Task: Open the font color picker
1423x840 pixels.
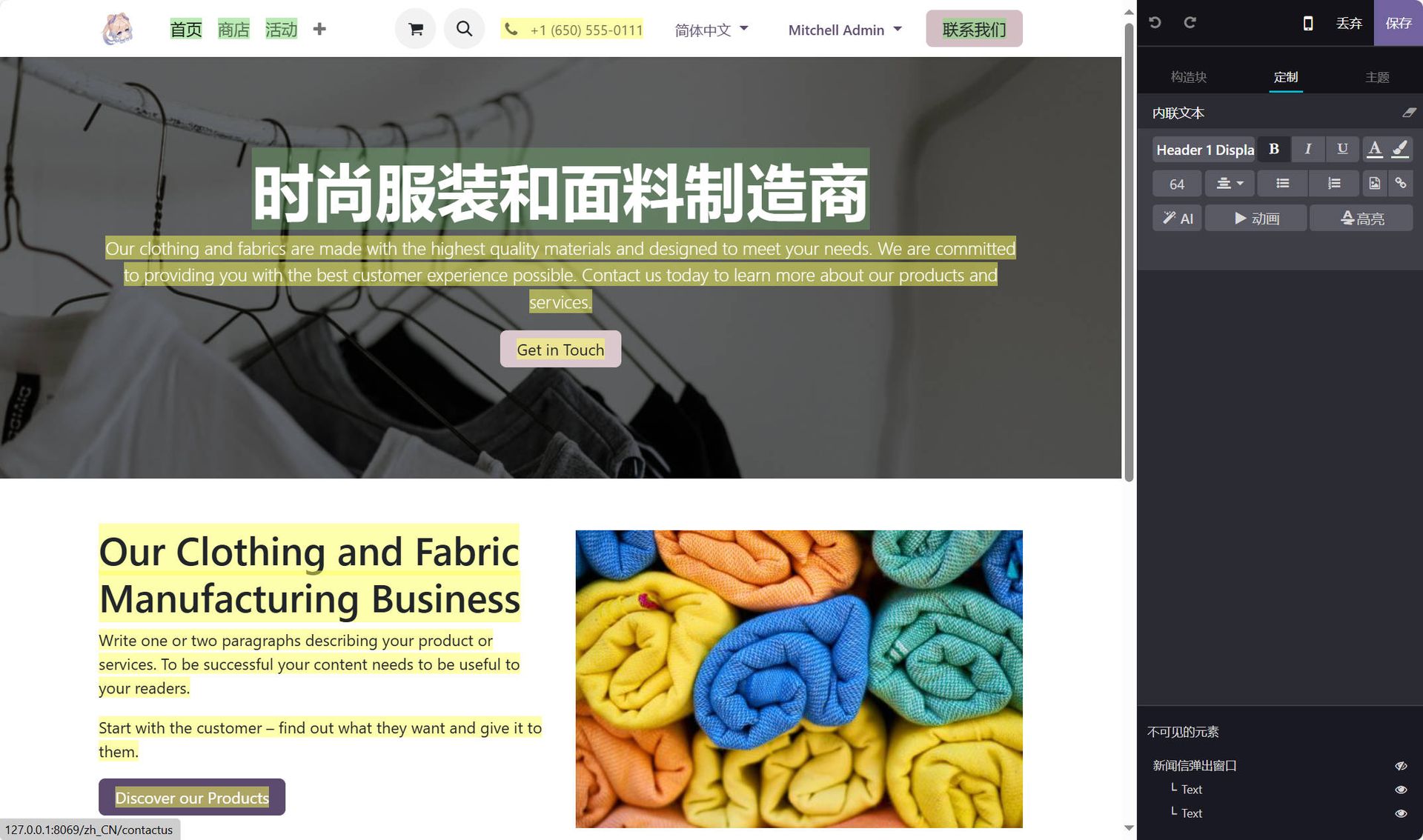Action: 1375,149
